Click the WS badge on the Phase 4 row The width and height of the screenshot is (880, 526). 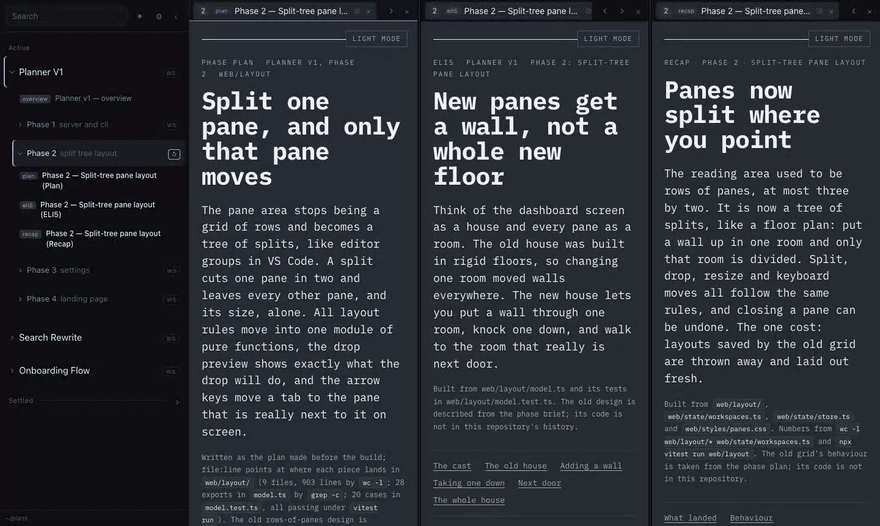coord(171,299)
